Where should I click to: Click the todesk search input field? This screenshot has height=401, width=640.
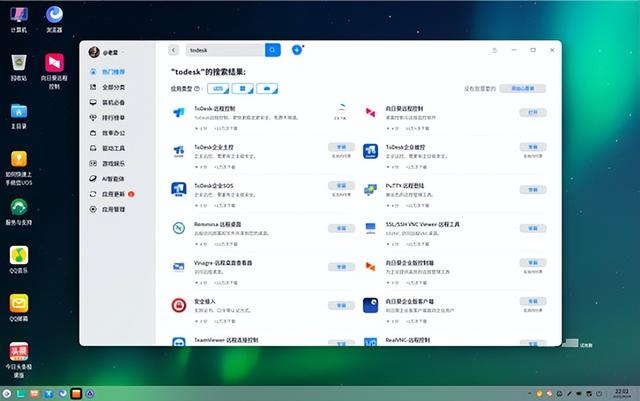click(225, 50)
